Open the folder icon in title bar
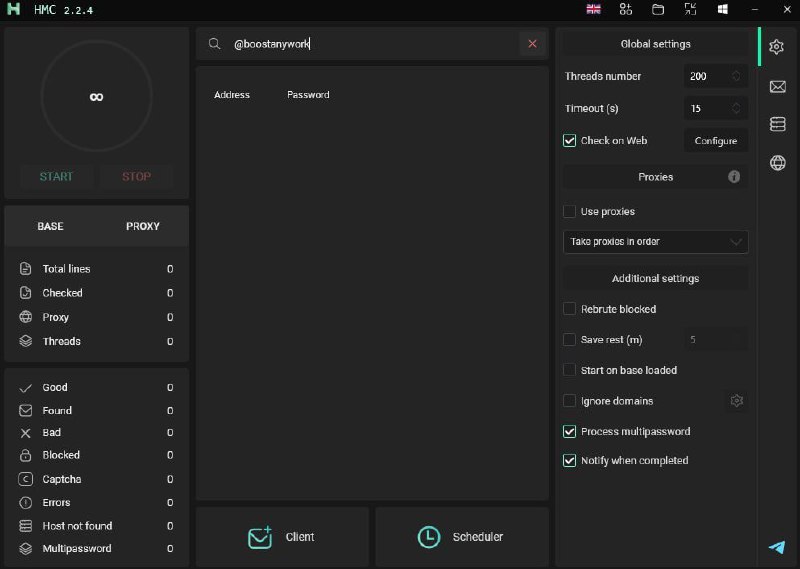 pyautogui.click(x=658, y=9)
